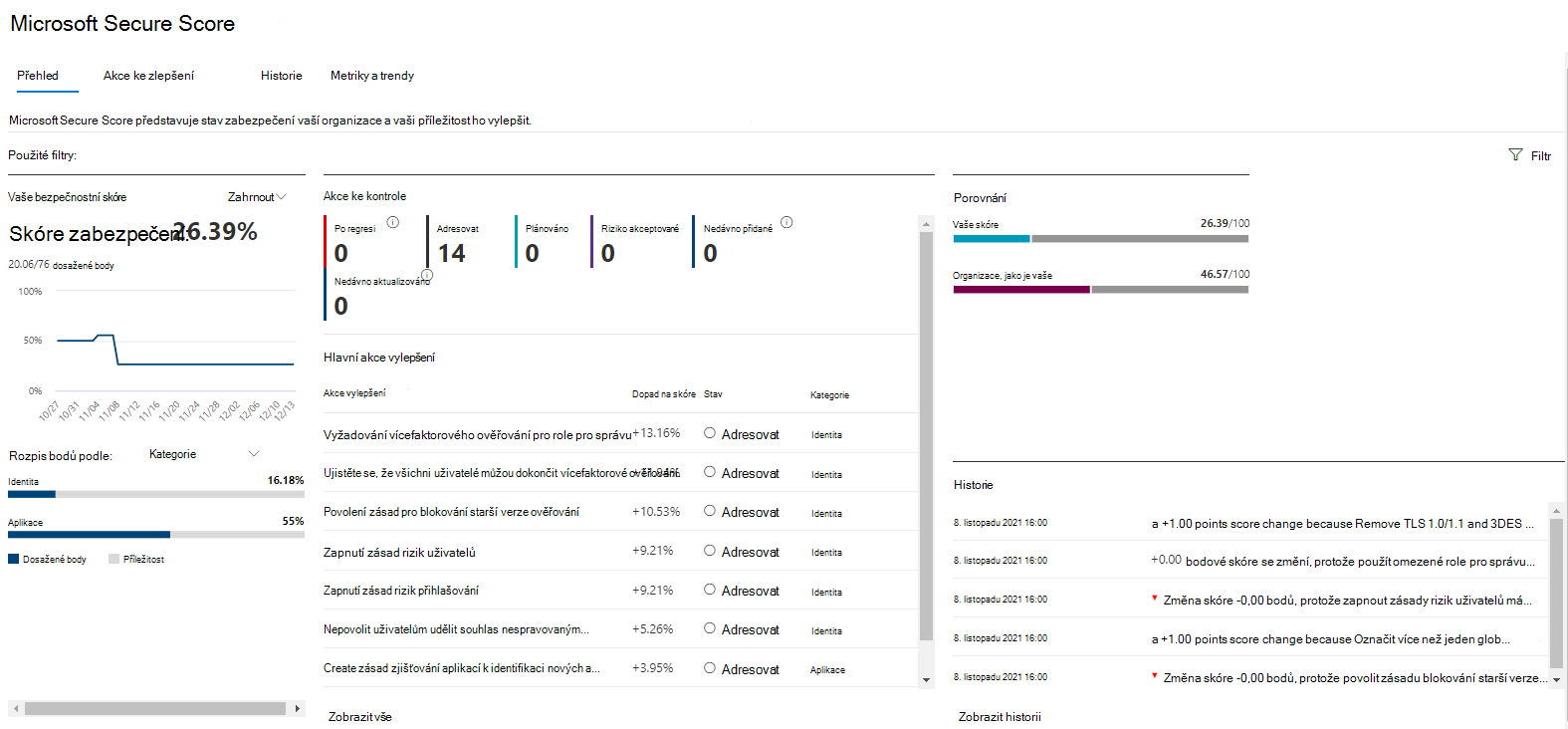Click the Riziko akceptované count
The height and width of the screenshot is (729, 1568).
[x=608, y=253]
